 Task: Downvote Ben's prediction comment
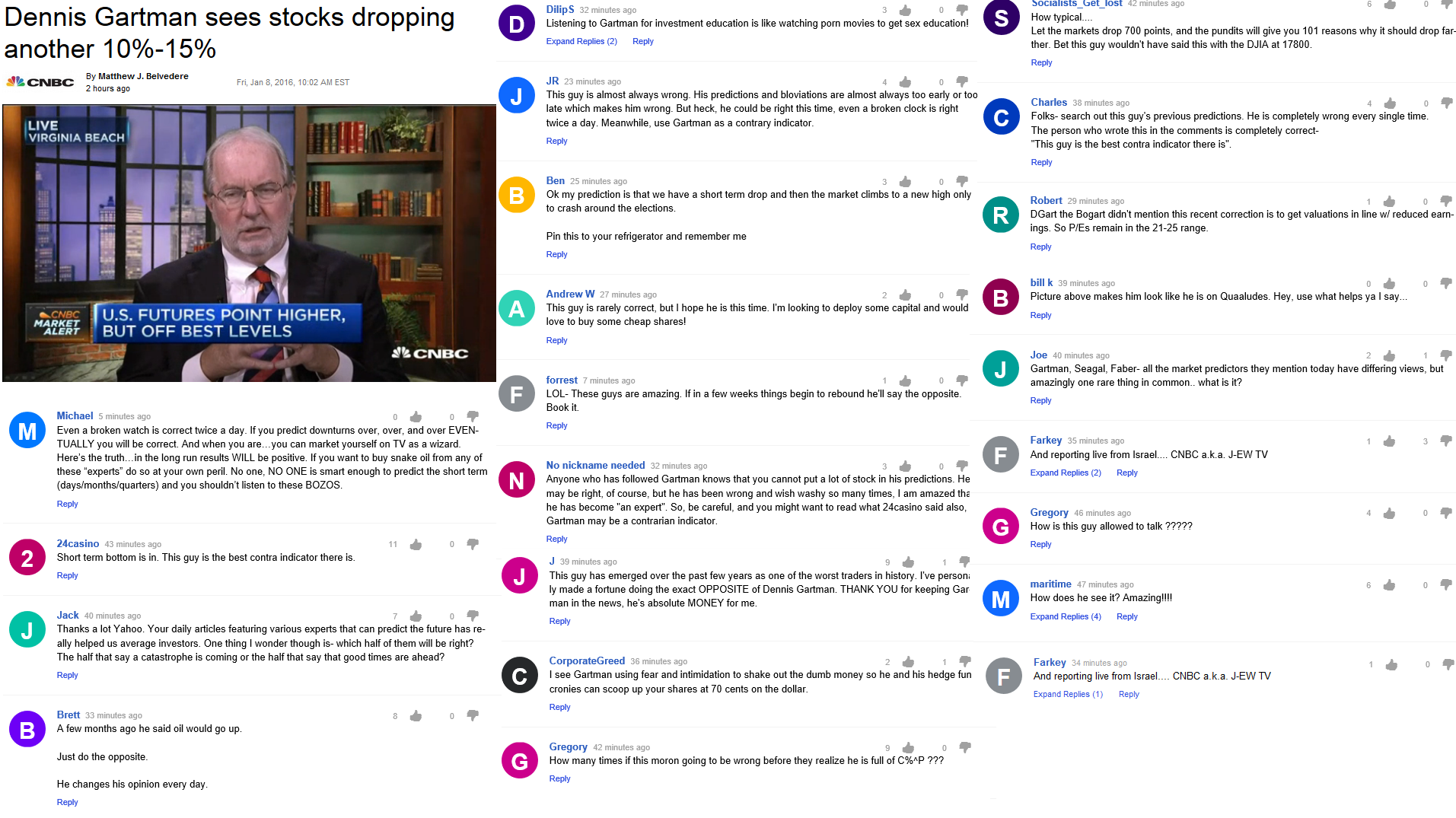(962, 181)
